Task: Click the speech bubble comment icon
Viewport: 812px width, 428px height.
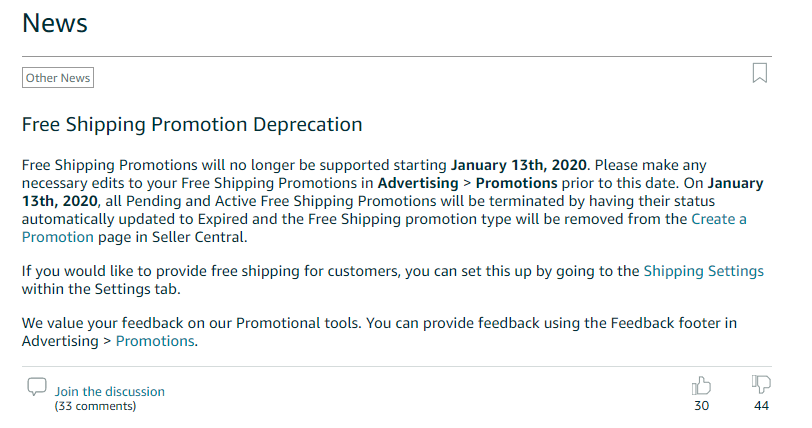Action: (37, 386)
